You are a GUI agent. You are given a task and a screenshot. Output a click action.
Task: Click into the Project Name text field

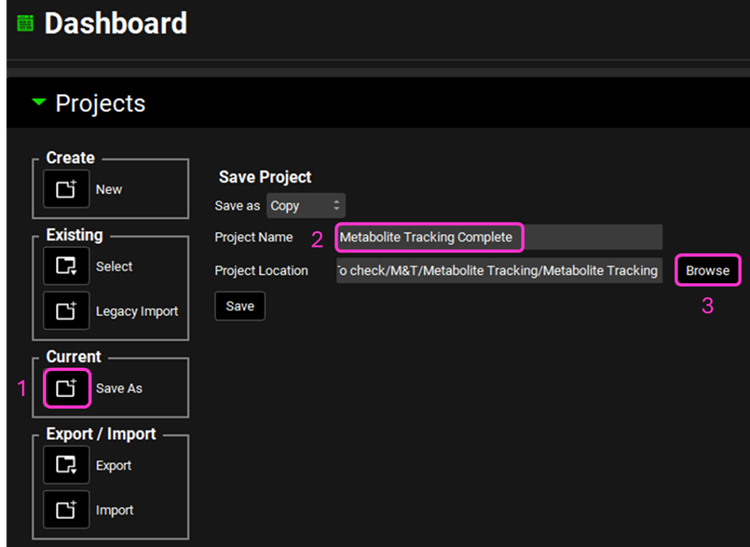tap(498, 237)
